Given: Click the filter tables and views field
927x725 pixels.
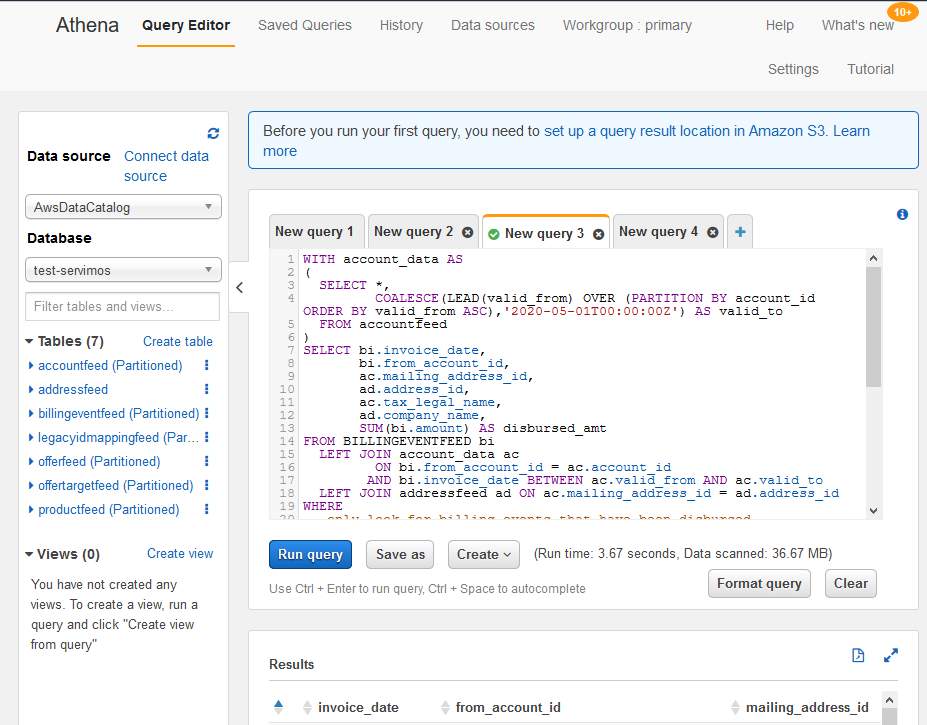Looking at the screenshot, I should tap(122, 306).
